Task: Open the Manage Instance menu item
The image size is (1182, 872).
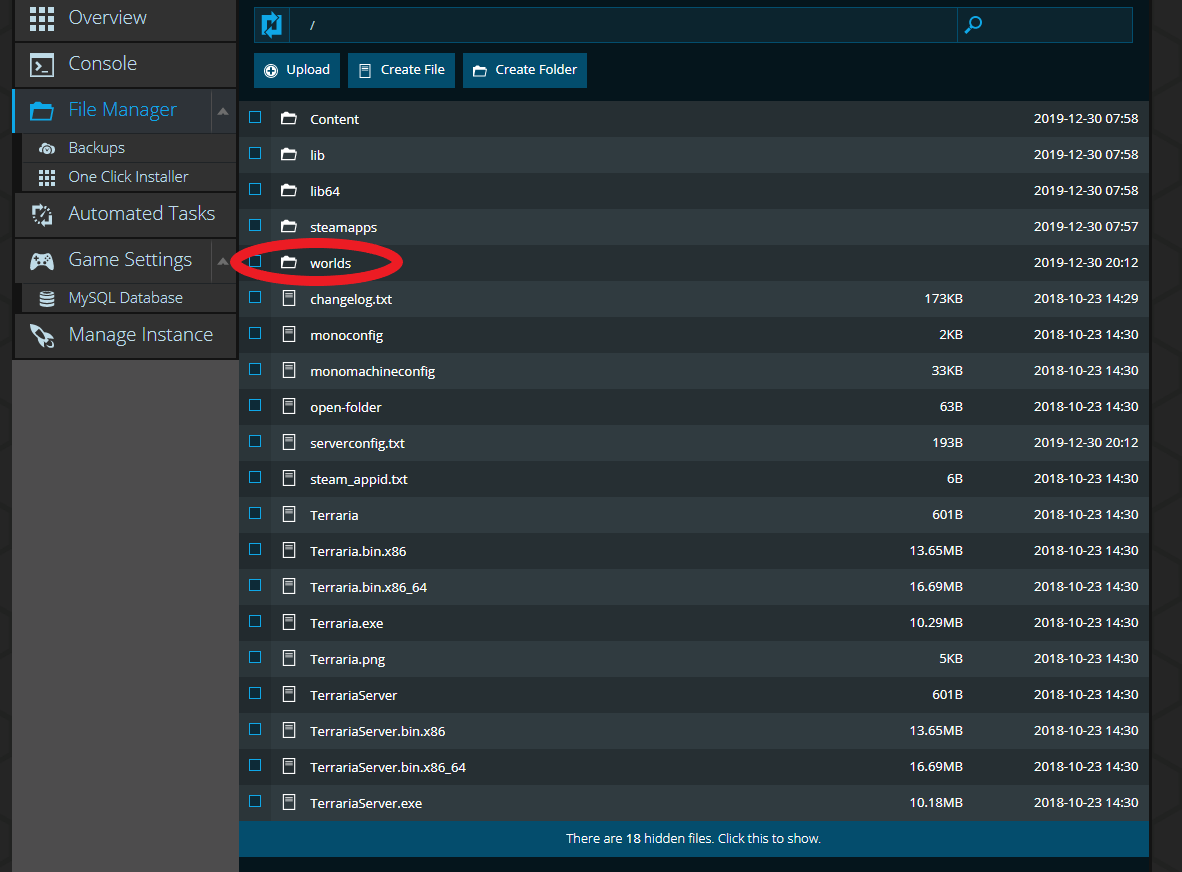Action: coord(125,335)
